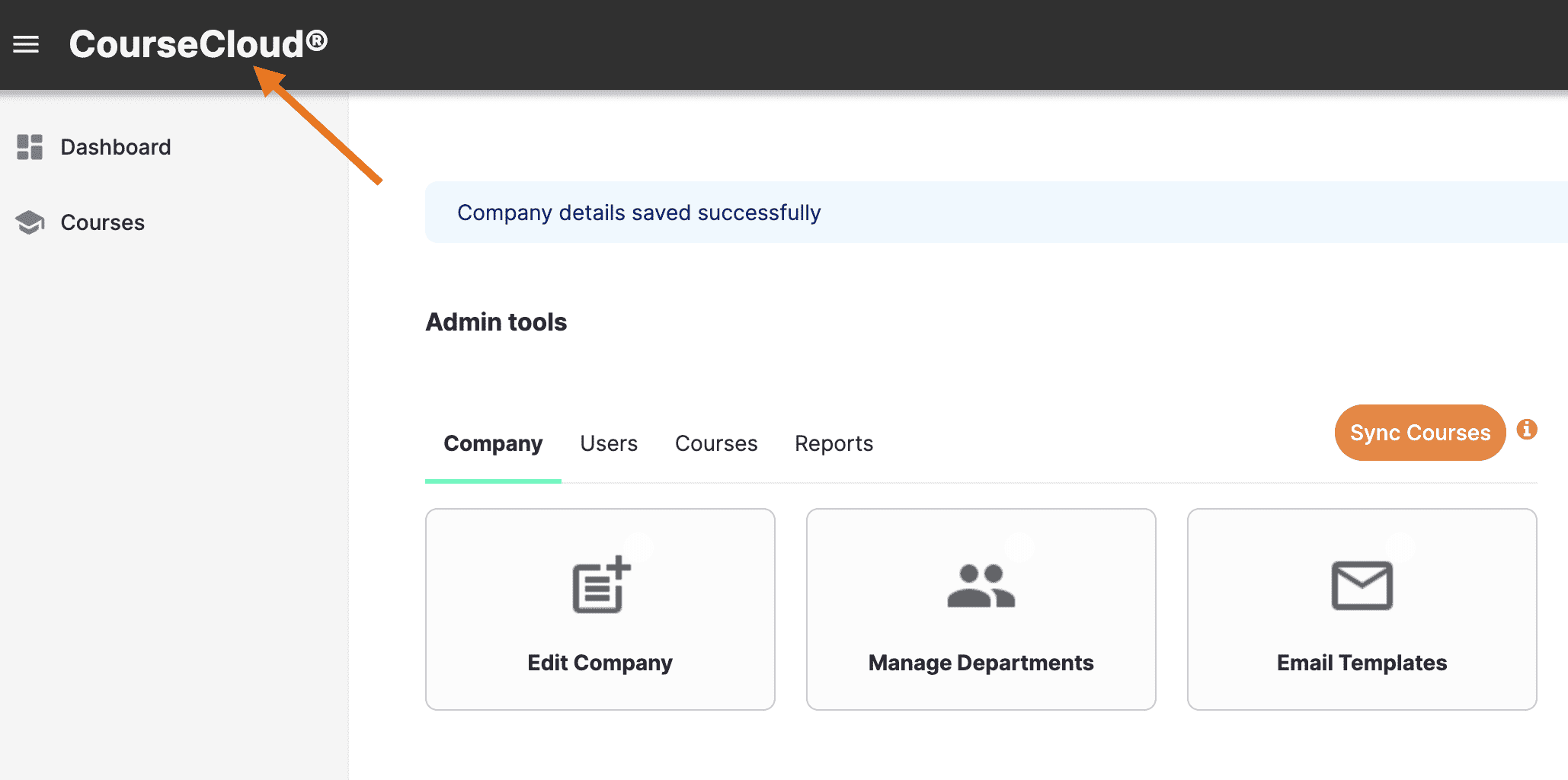The image size is (1568, 780).
Task: Go to Dashboard in sidebar
Action: point(116,147)
